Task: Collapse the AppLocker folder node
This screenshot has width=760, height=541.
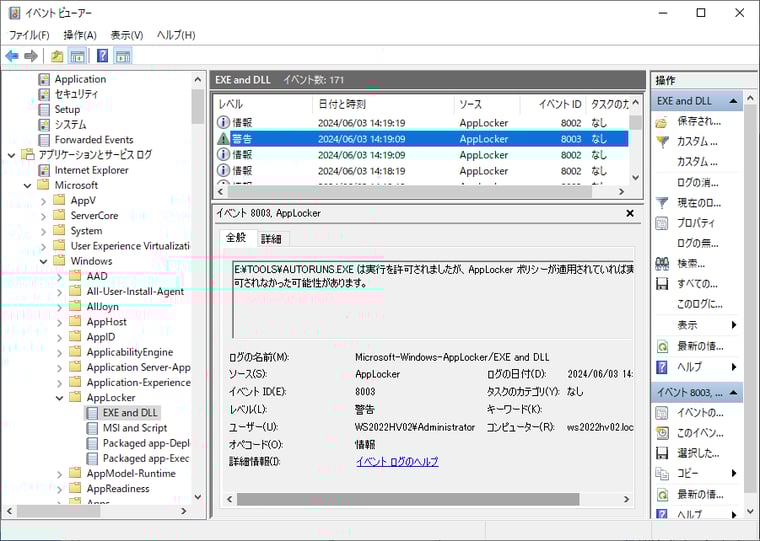Action: click(x=60, y=398)
